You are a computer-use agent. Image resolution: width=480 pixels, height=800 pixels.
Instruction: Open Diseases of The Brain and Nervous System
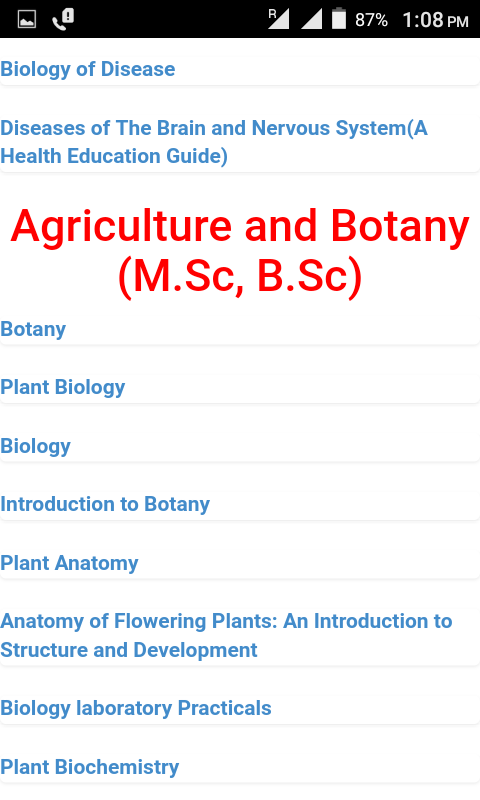[214, 142]
